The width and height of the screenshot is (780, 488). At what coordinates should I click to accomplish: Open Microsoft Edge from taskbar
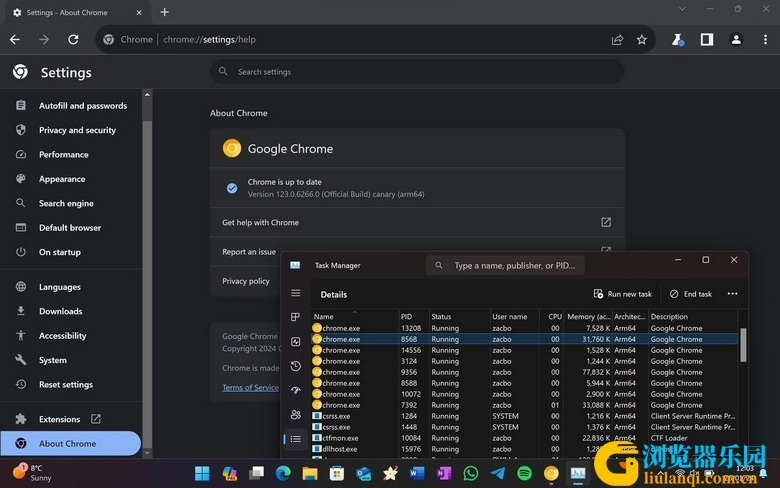pyautogui.click(x=283, y=473)
